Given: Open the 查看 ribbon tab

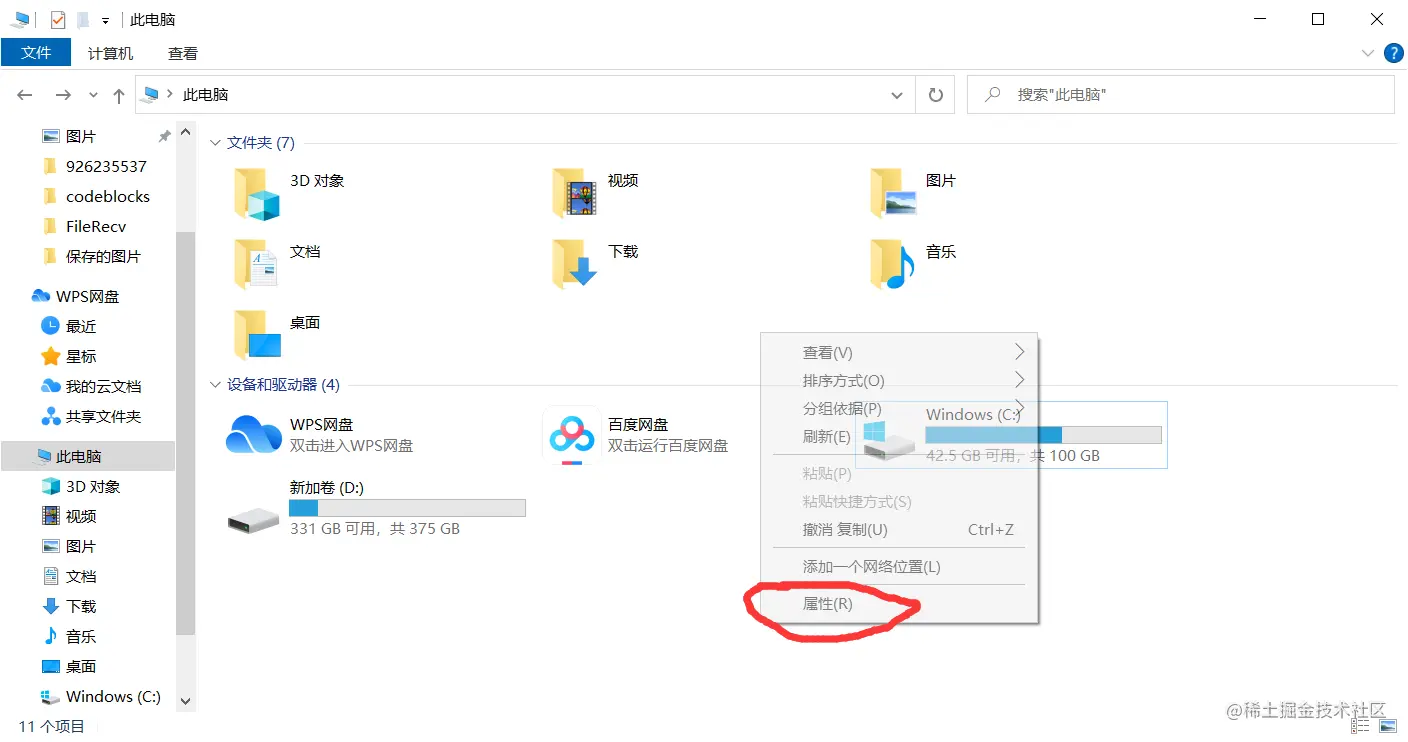Looking at the screenshot, I should [x=183, y=53].
